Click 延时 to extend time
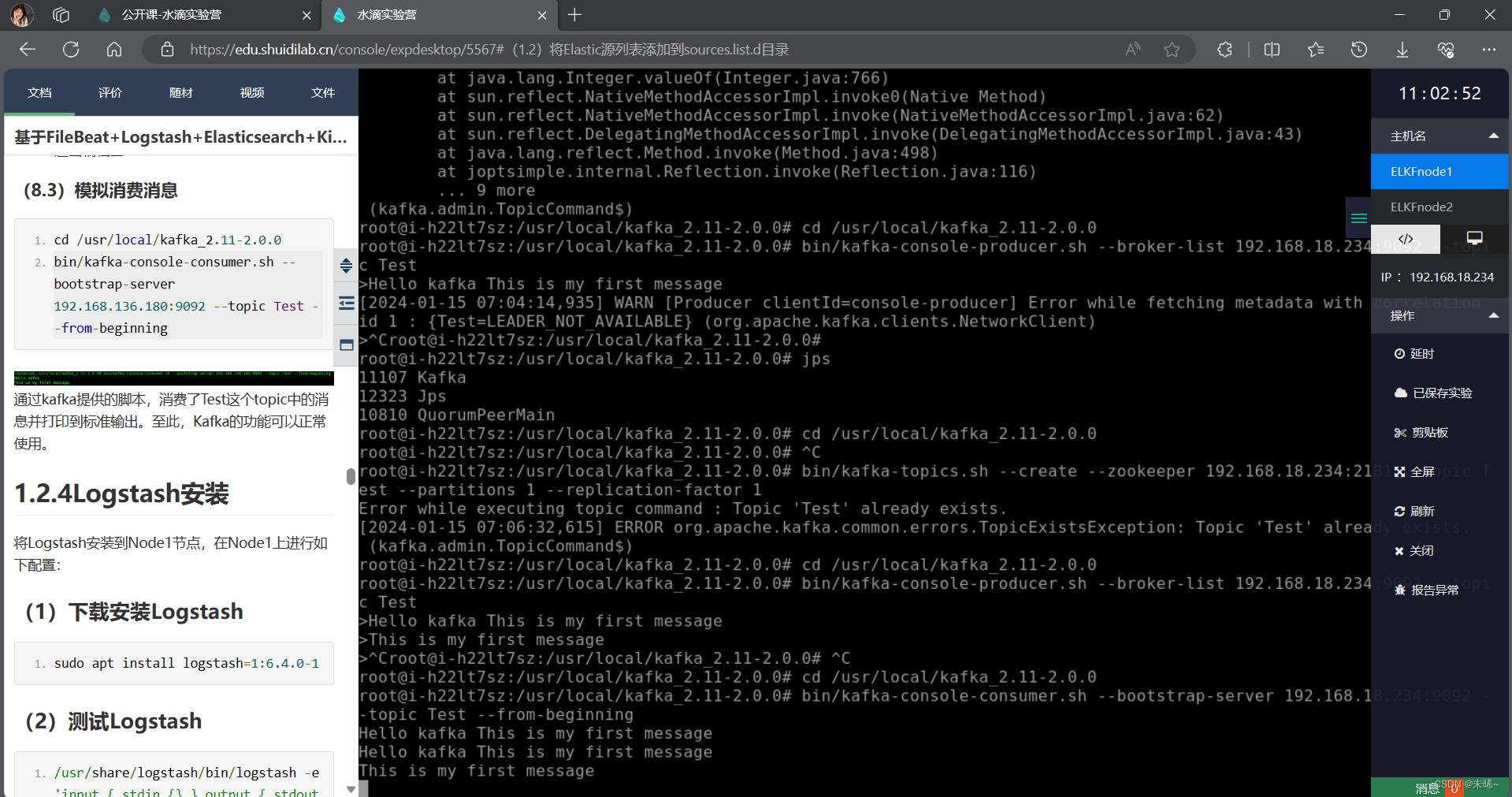1512x797 pixels. pos(1414,354)
